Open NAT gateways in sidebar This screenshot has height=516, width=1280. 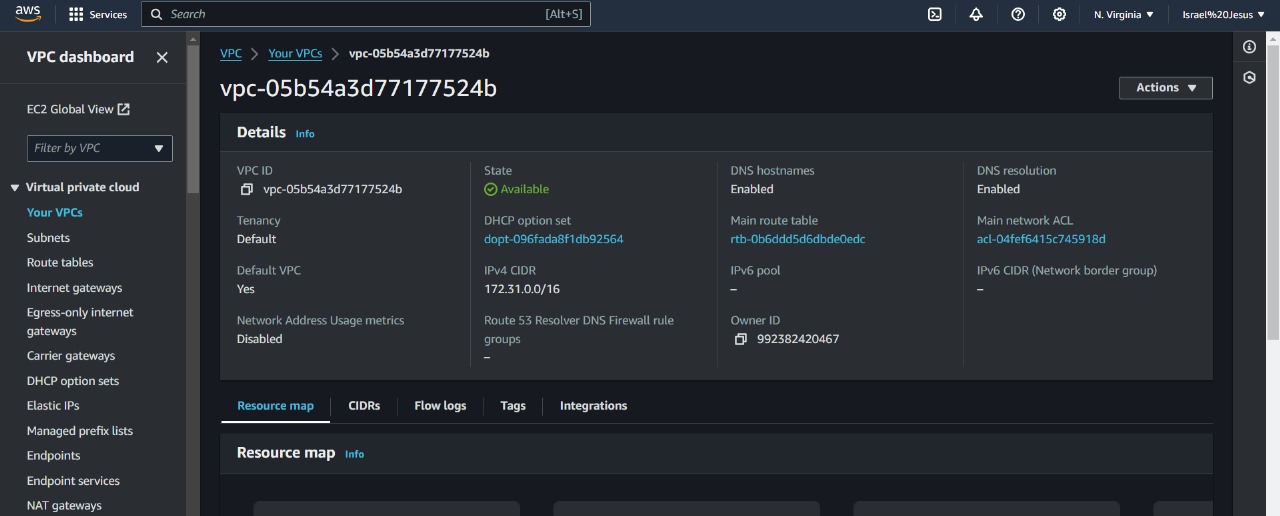tap(64, 506)
